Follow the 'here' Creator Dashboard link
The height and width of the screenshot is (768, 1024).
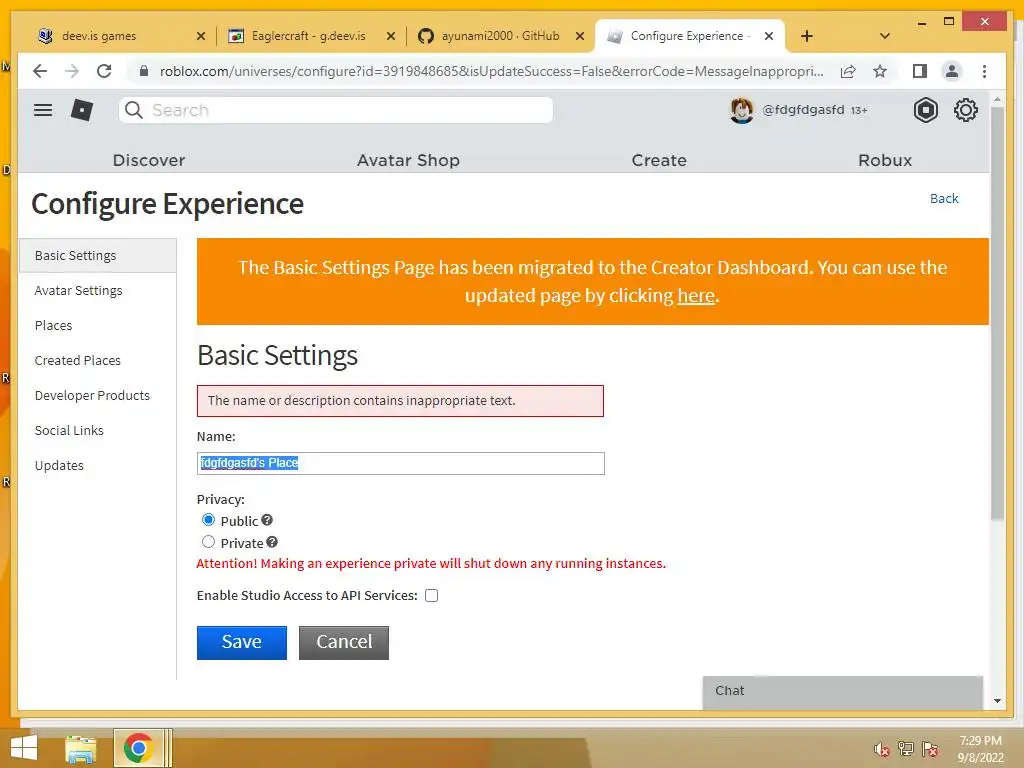click(x=696, y=296)
